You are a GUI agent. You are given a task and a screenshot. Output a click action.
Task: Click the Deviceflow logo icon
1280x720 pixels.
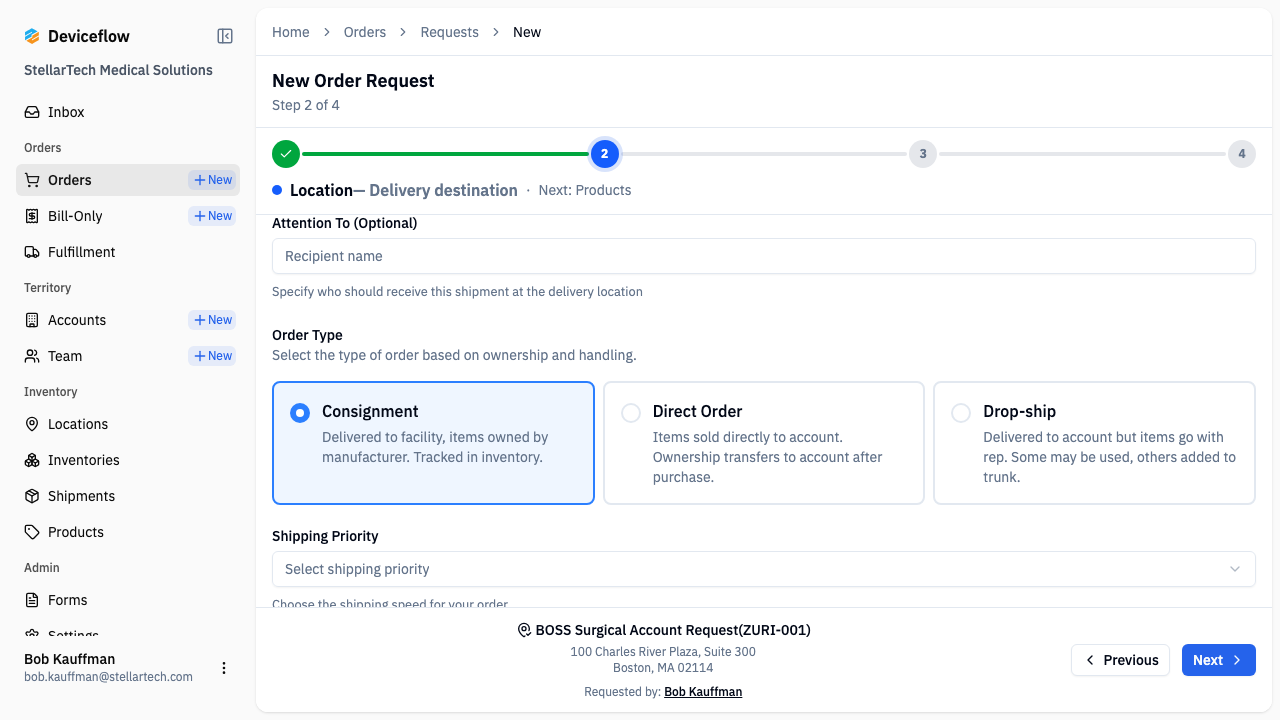tap(32, 36)
